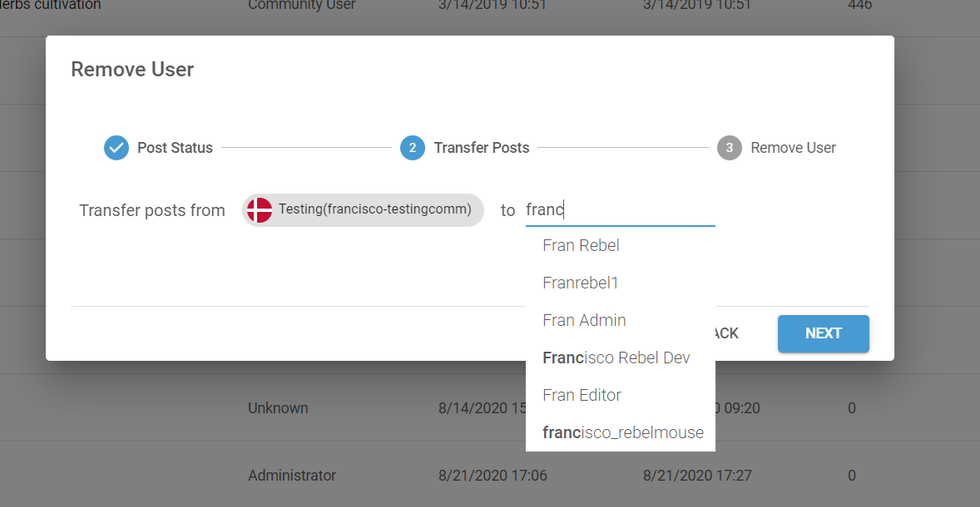The height and width of the screenshot is (507, 980).
Task: Click the step 2 Transfer Posts circle
Action: tap(412, 148)
